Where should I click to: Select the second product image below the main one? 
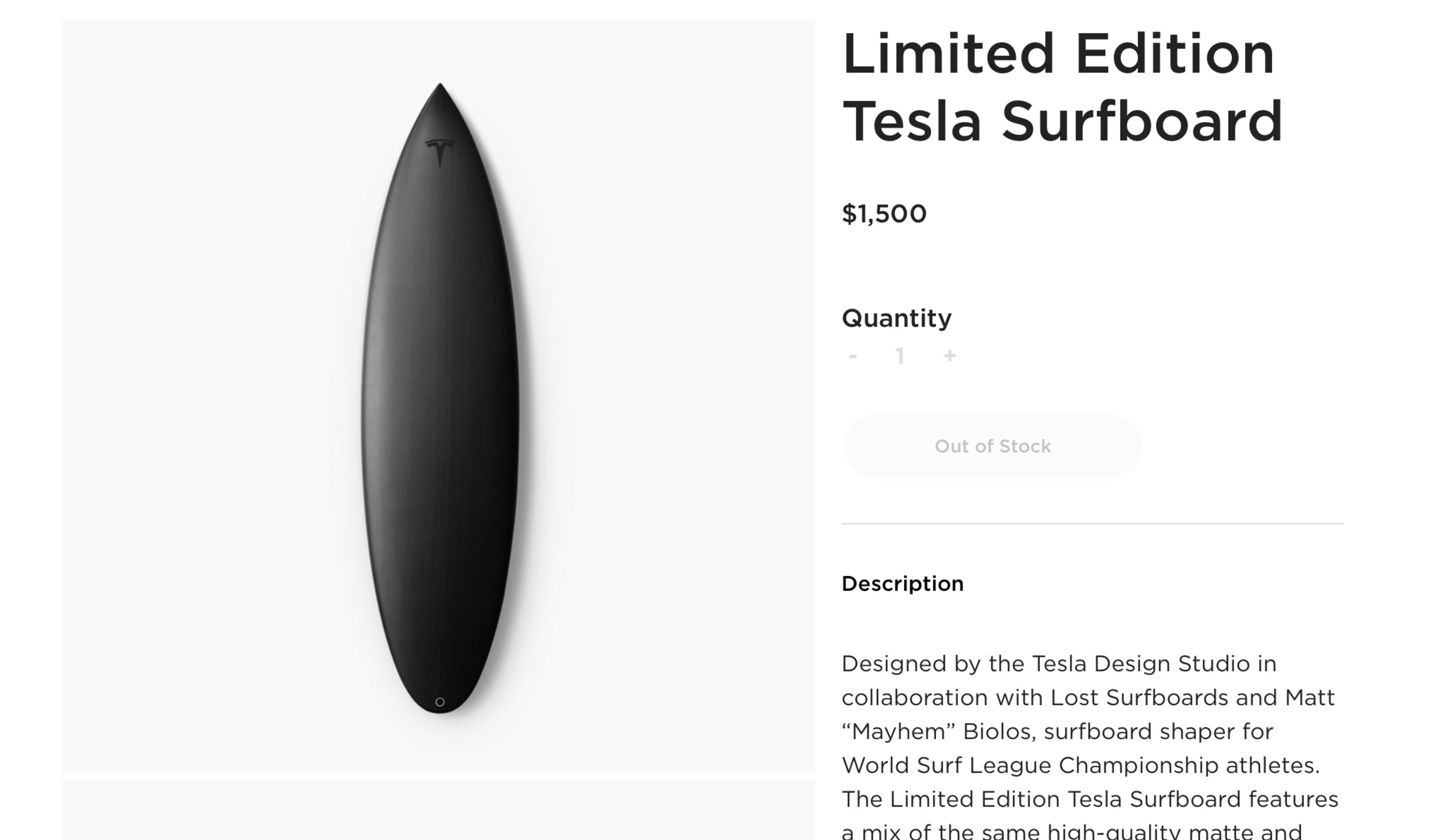point(438,810)
